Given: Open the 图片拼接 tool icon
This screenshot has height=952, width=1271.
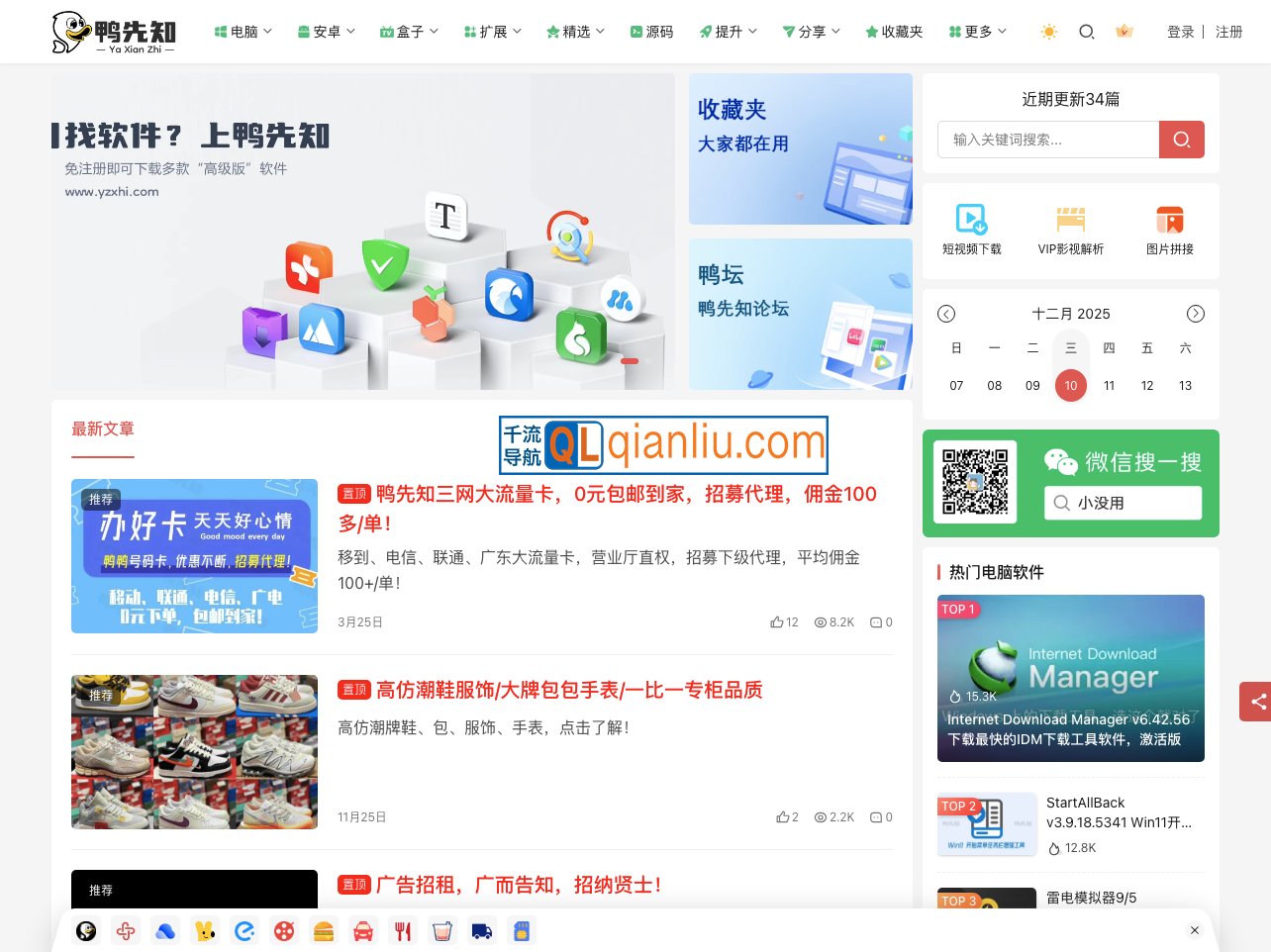Looking at the screenshot, I should click(x=1169, y=229).
